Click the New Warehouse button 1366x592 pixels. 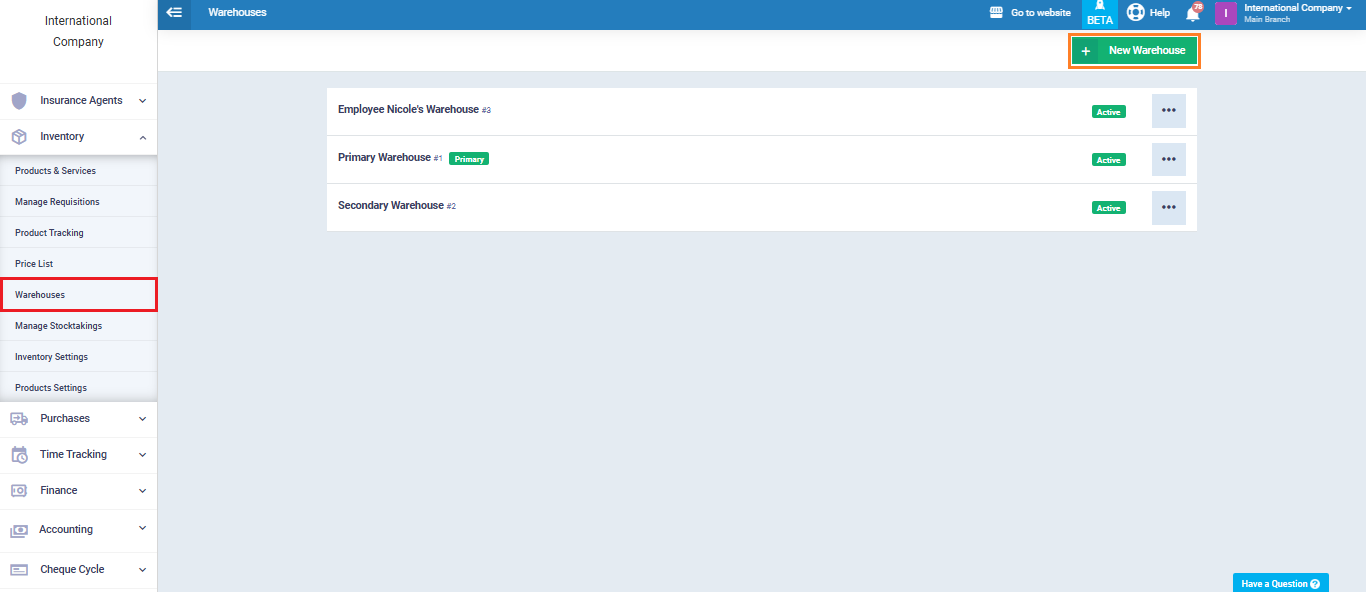[1134, 50]
